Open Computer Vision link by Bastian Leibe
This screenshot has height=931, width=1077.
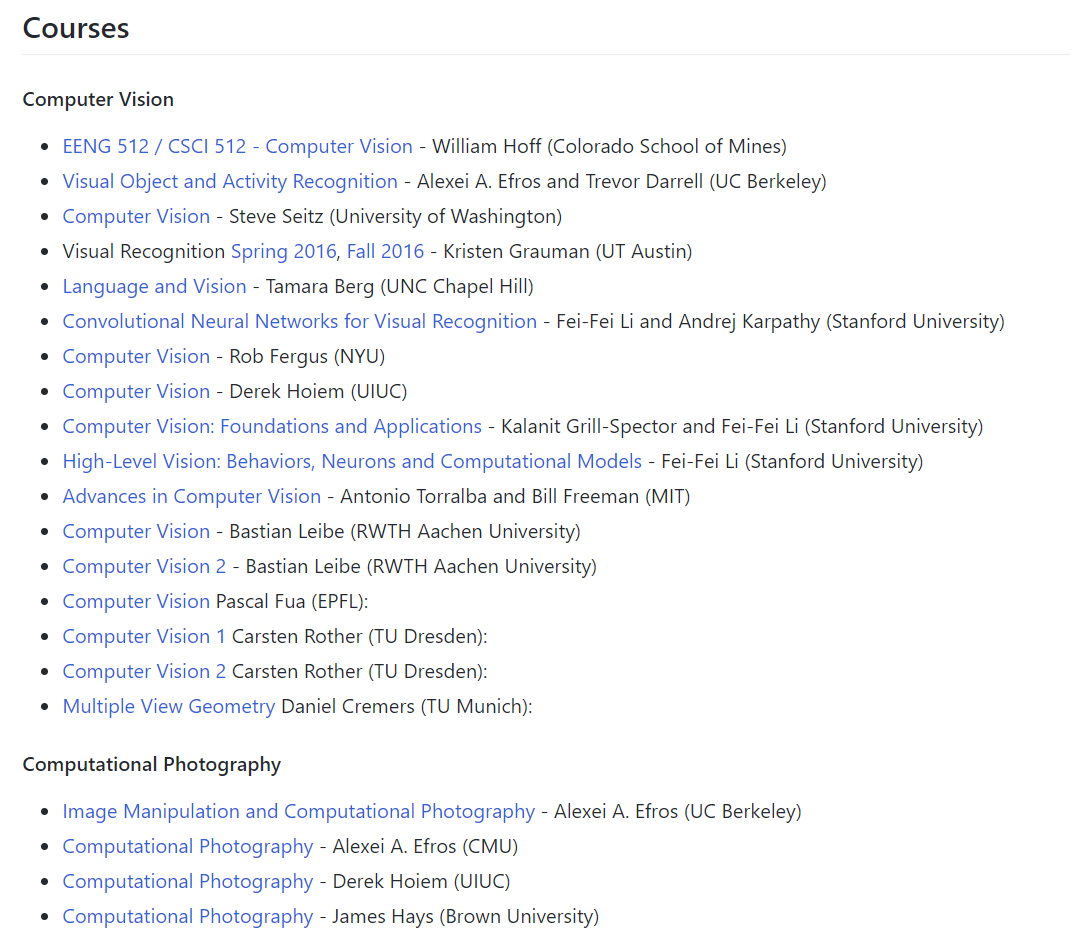[x=136, y=532]
